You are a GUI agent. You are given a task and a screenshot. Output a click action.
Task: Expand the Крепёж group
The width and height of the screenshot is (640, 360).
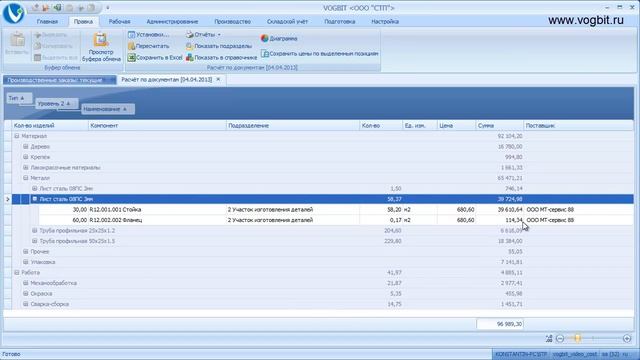pyautogui.click(x=26, y=157)
